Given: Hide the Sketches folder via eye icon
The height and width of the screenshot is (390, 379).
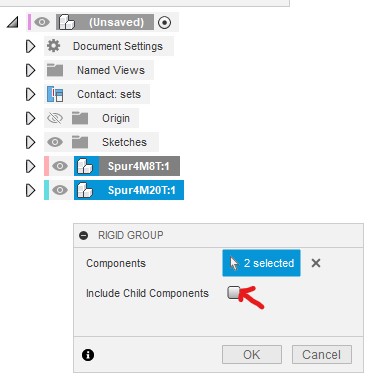Looking at the screenshot, I should click(x=55, y=142).
